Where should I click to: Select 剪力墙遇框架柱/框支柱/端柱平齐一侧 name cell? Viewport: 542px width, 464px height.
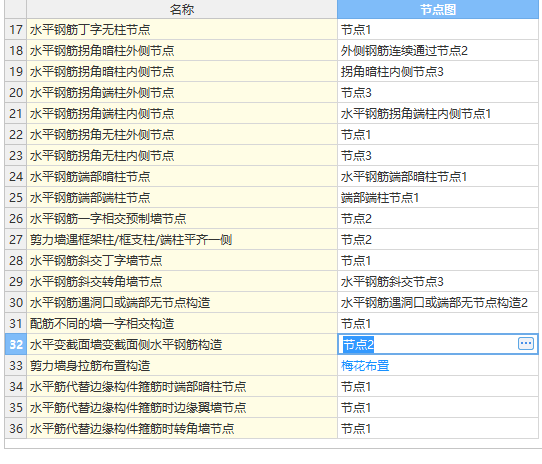(x=182, y=240)
